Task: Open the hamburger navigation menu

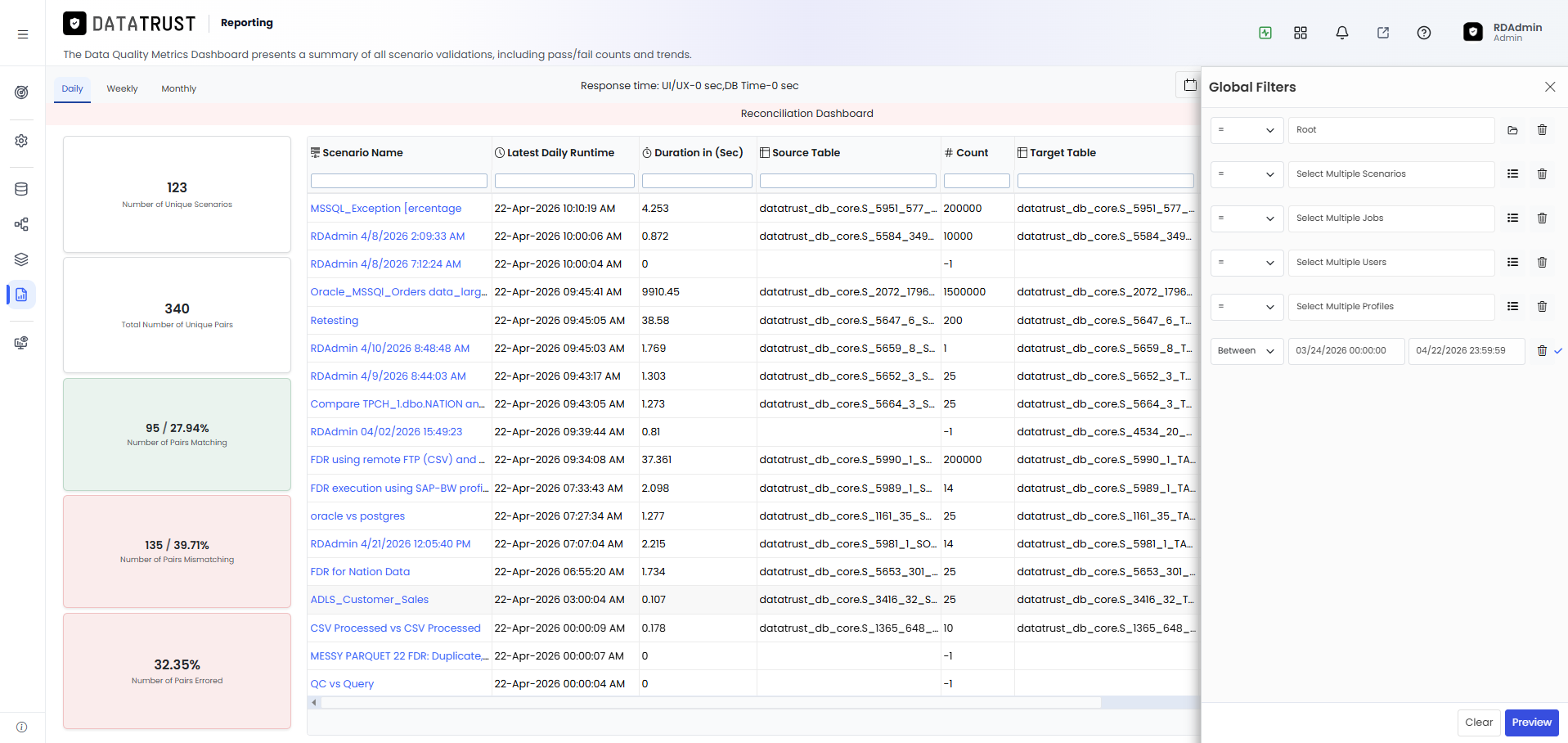Action: tap(23, 34)
